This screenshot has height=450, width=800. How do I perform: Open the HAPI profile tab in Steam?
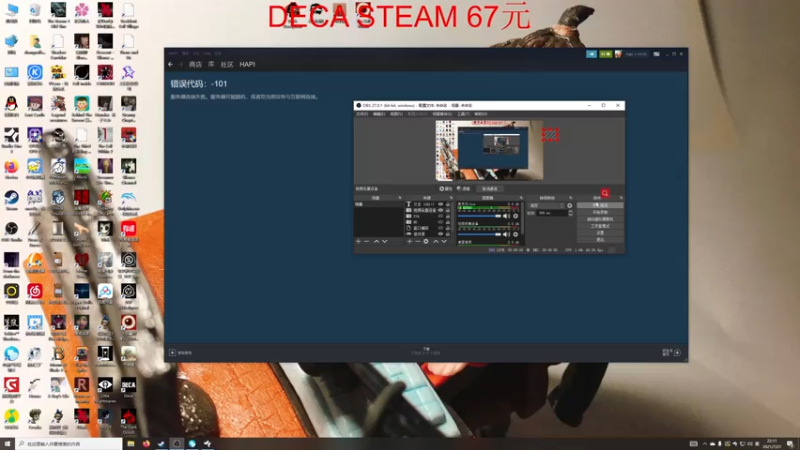tap(247, 64)
